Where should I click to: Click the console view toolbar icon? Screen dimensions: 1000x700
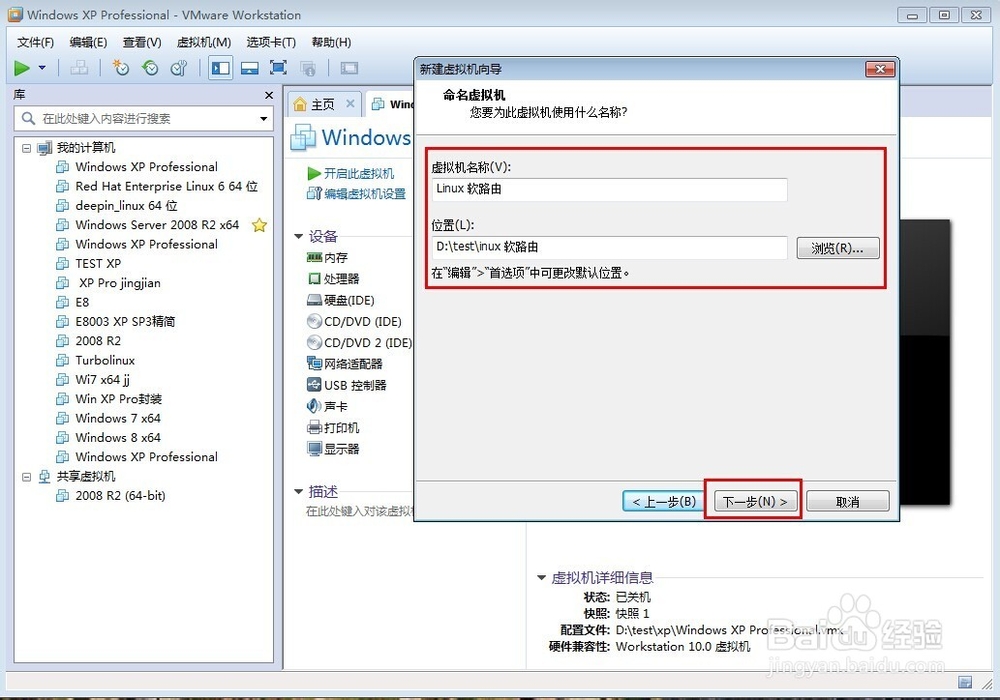point(349,68)
